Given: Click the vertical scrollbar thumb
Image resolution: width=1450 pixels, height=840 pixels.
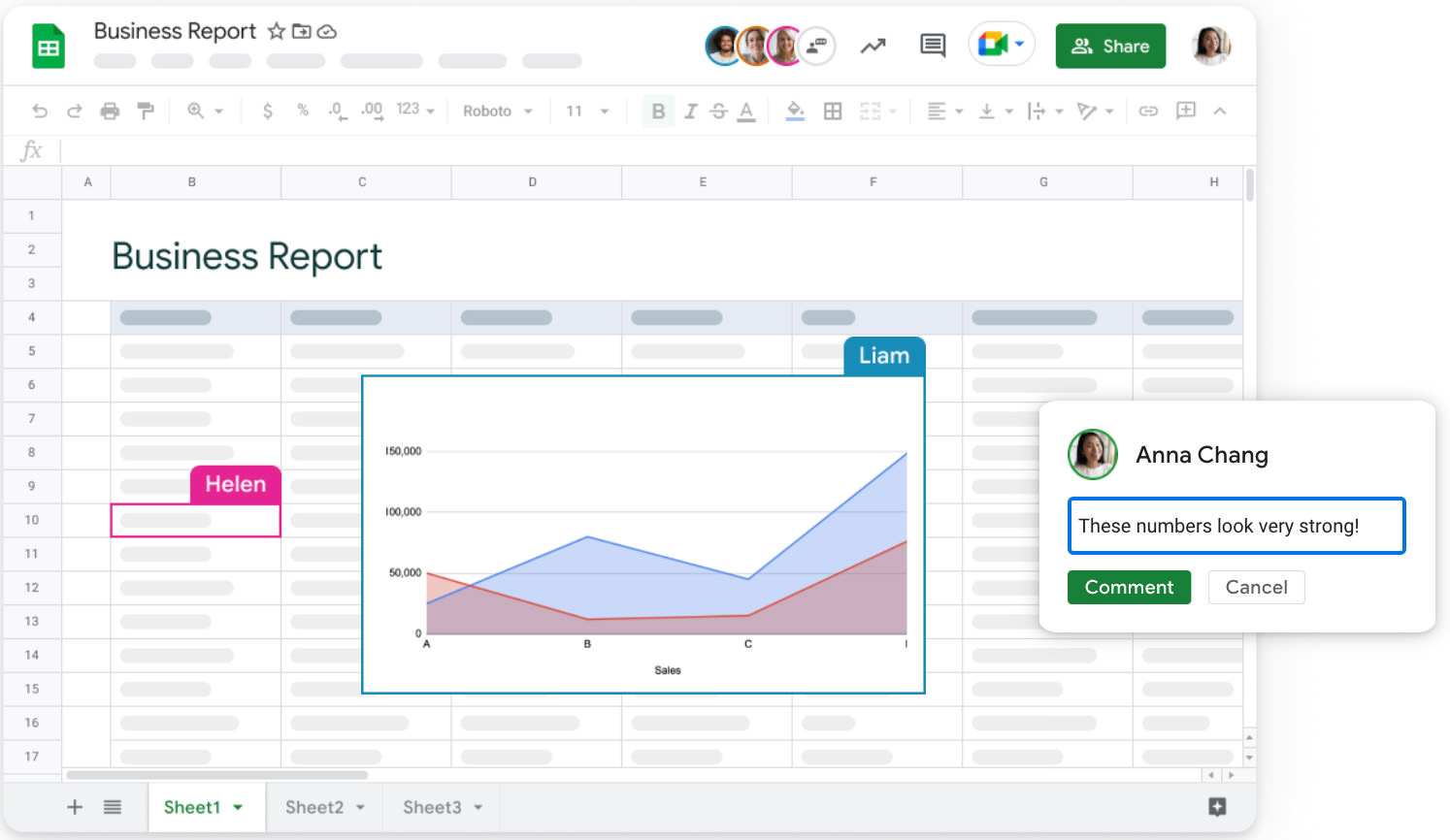Looking at the screenshot, I should [x=1250, y=184].
